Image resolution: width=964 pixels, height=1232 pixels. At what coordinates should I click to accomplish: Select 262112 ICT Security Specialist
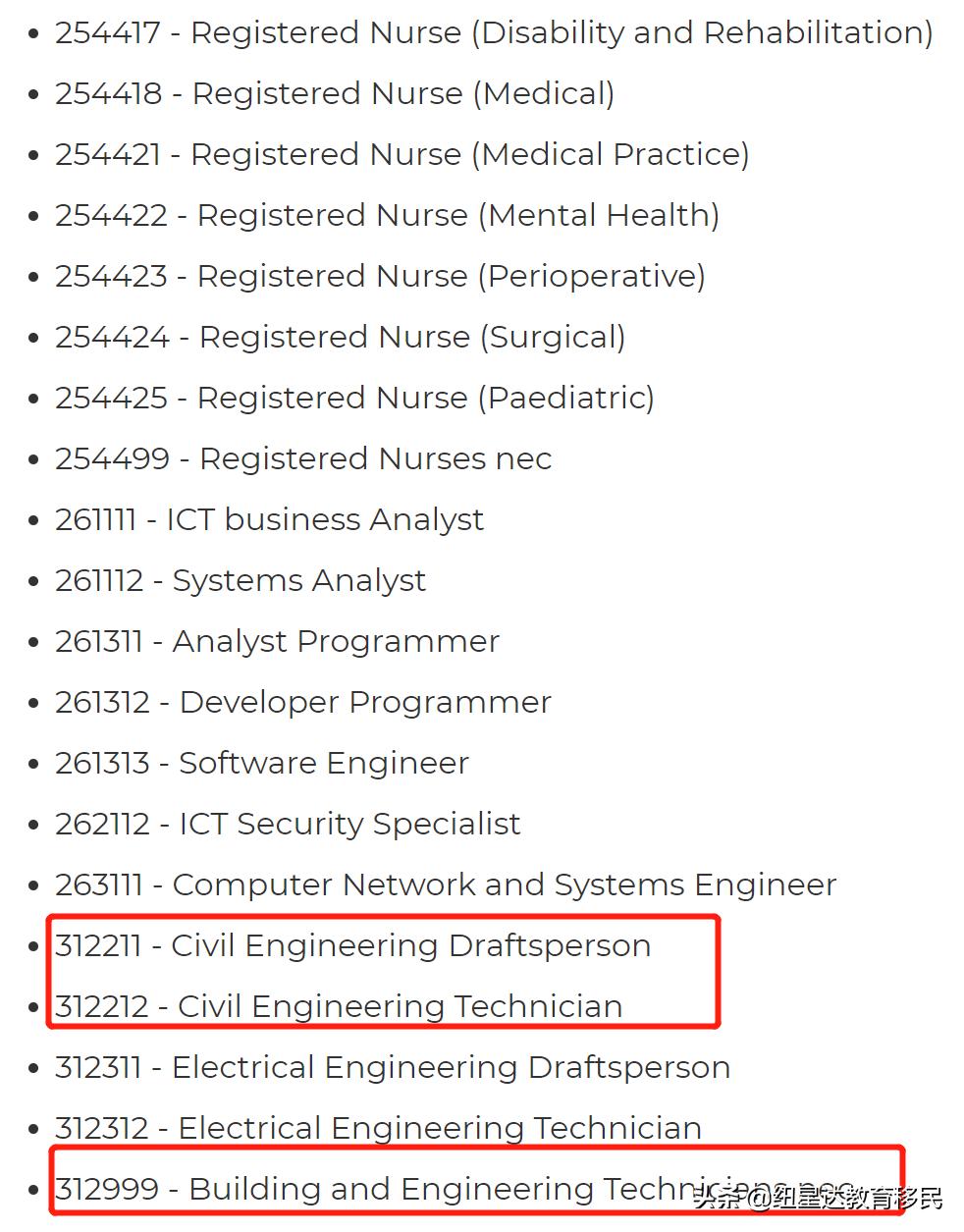click(288, 824)
